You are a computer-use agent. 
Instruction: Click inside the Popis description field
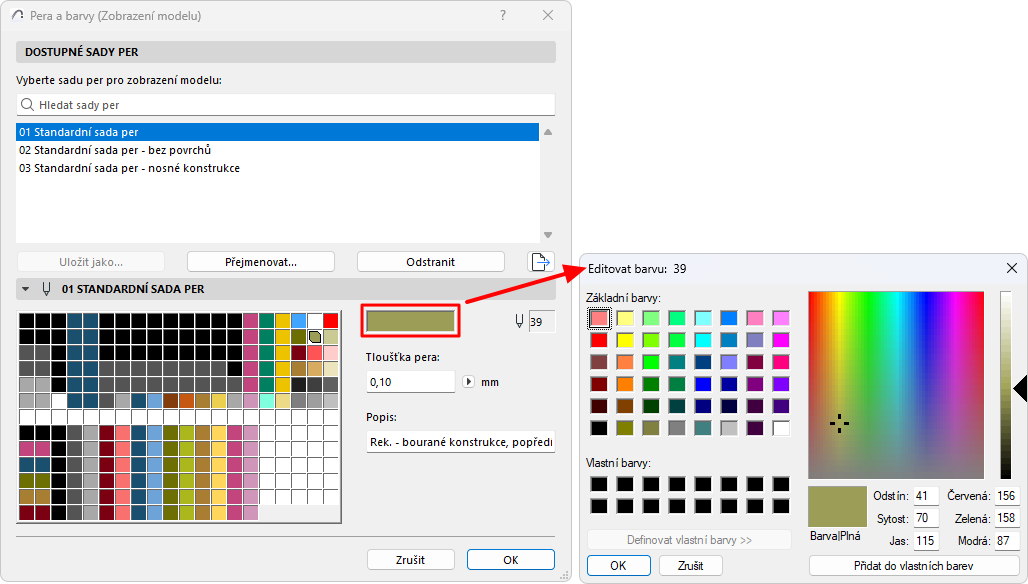(460, 443)
